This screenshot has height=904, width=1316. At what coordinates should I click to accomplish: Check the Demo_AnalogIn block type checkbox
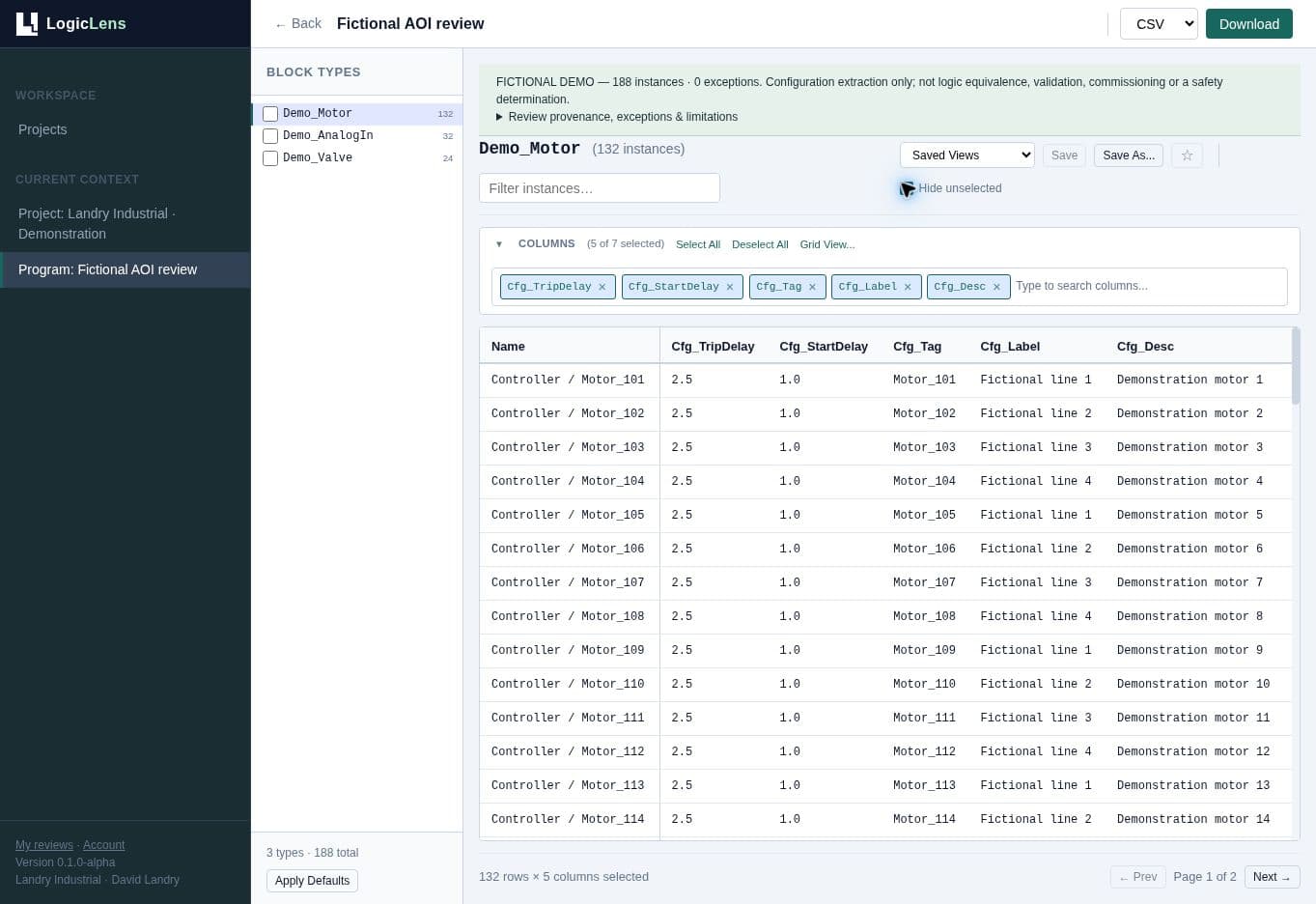coord(270,136)
